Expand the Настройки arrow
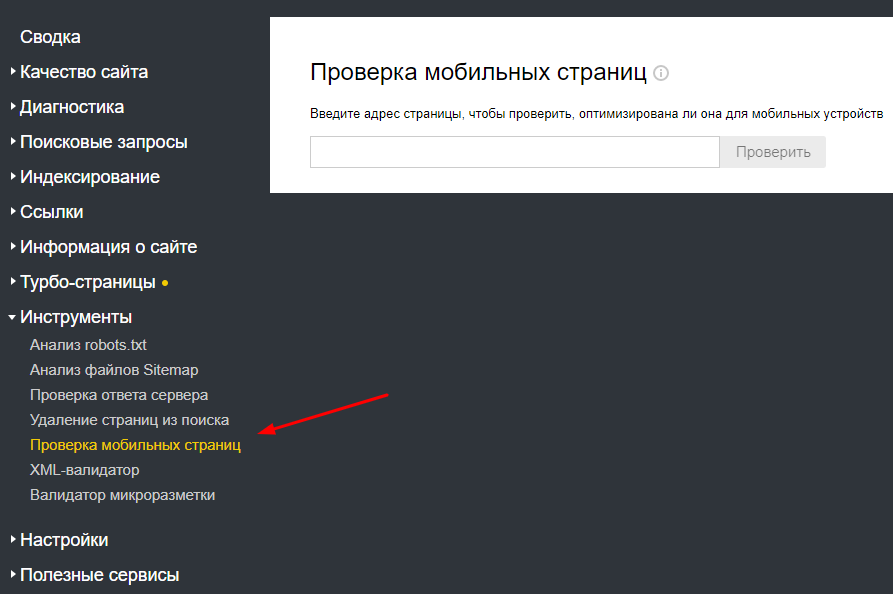The image size is (893, 594). pos(13,539)
